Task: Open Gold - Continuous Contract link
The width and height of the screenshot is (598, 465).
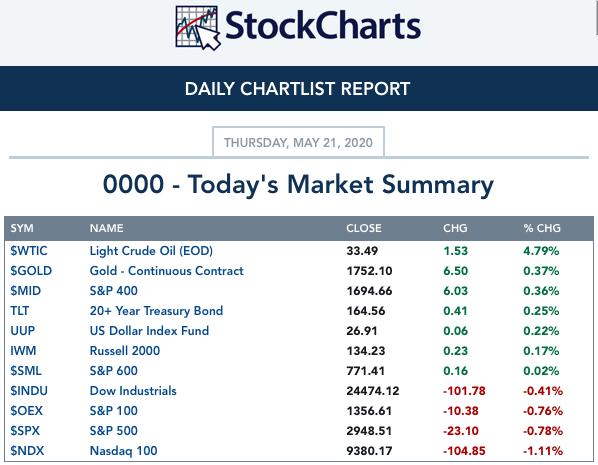Action: point(166,271)
